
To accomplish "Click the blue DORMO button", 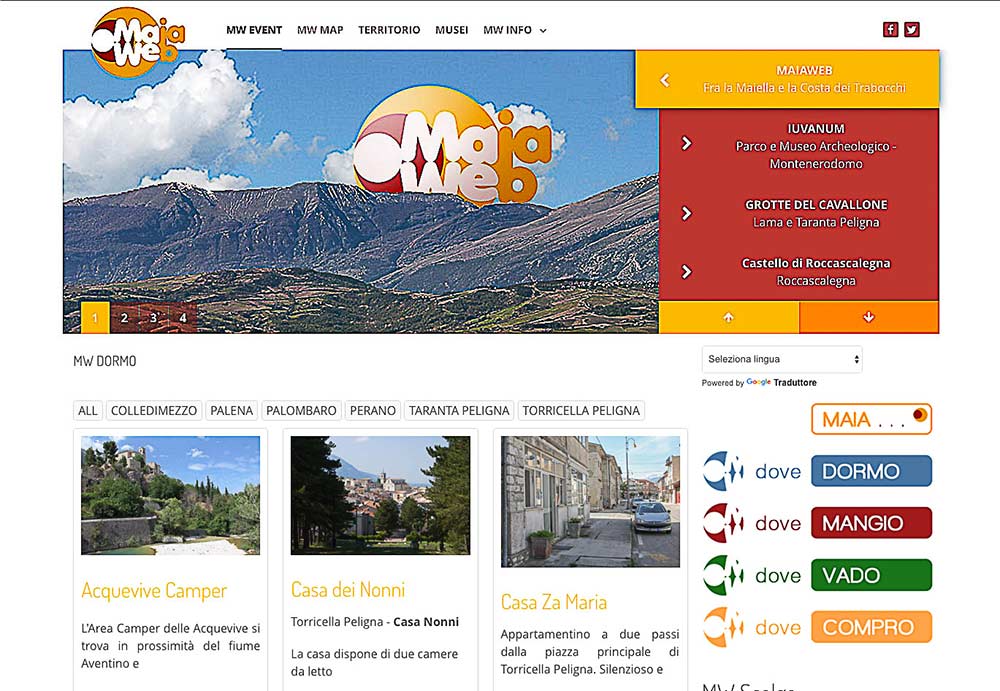I will [871, 471].
